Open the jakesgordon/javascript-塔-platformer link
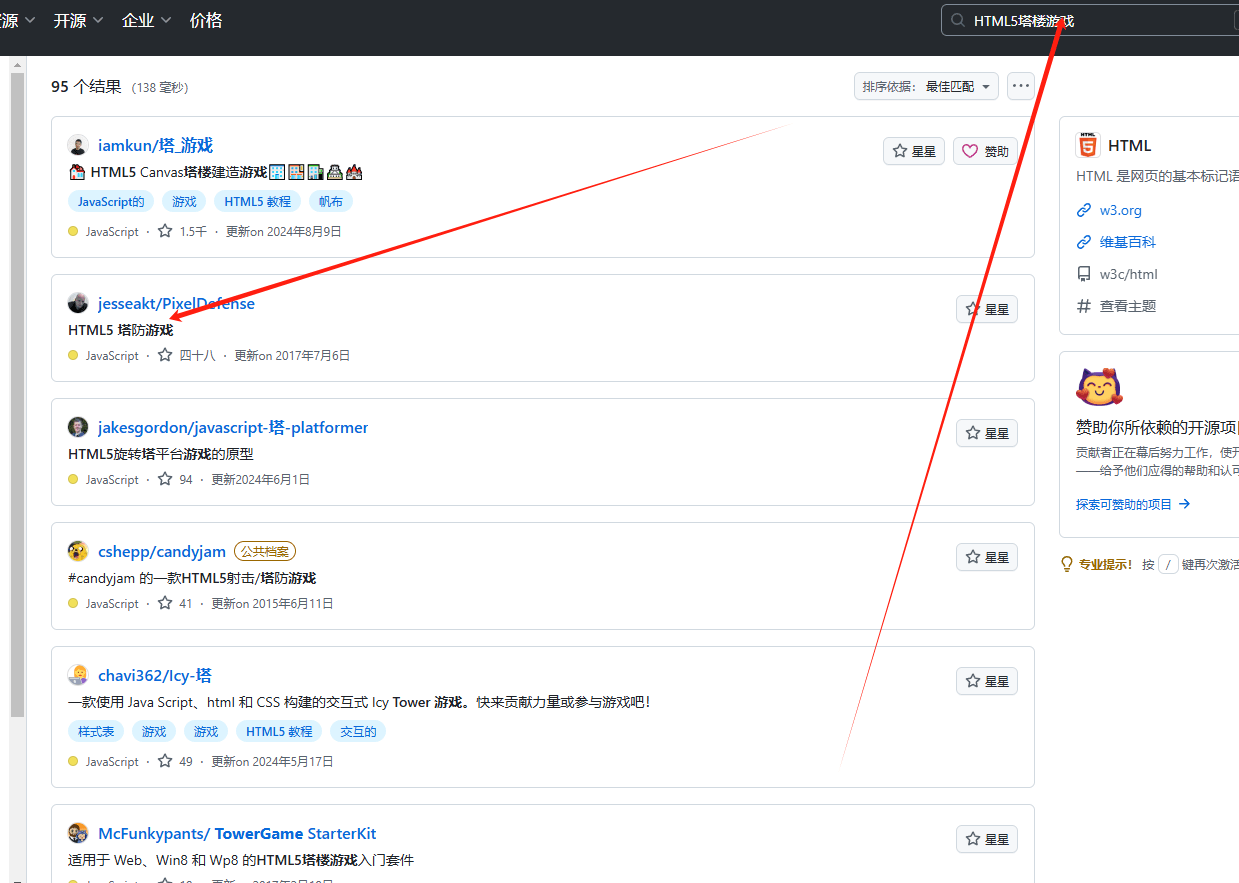This screenshot has width=1239, height=883. pyautogui.click(x=233, y=427)
